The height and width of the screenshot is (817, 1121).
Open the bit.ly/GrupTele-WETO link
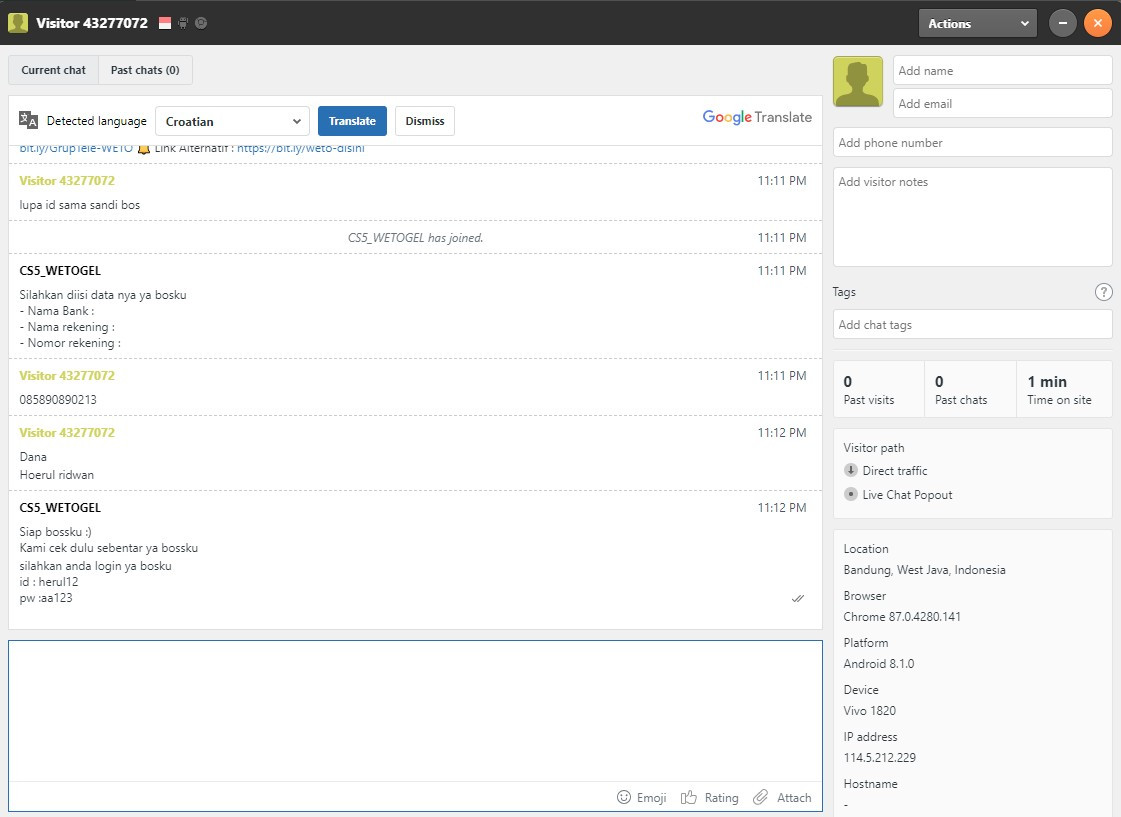76,149
